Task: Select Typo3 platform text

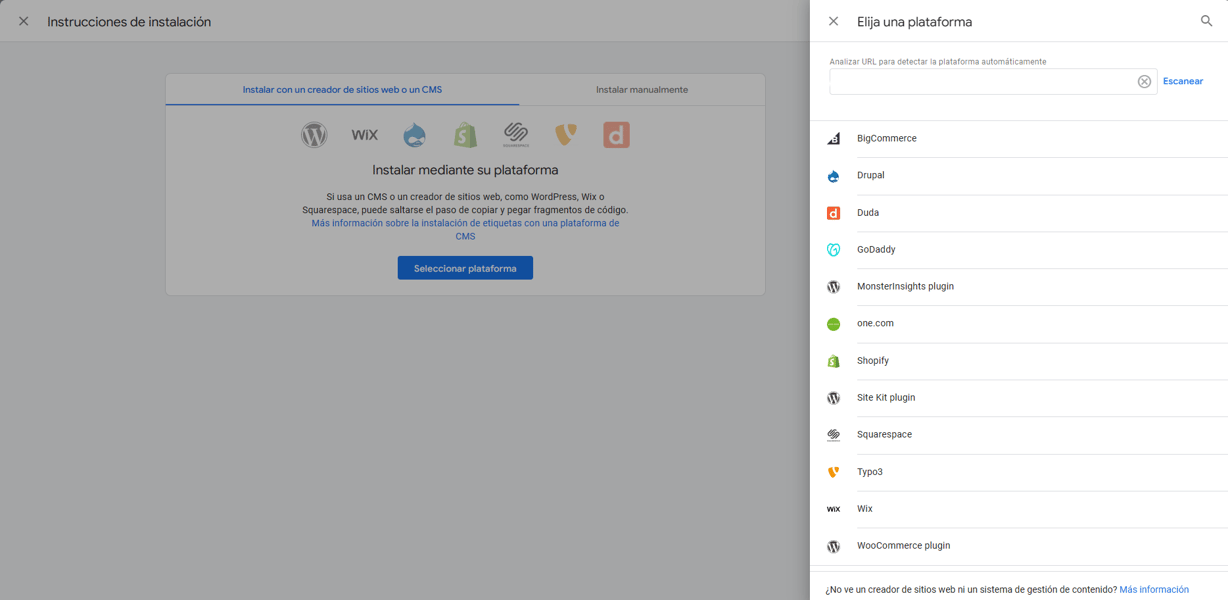Action: point(870,472)
